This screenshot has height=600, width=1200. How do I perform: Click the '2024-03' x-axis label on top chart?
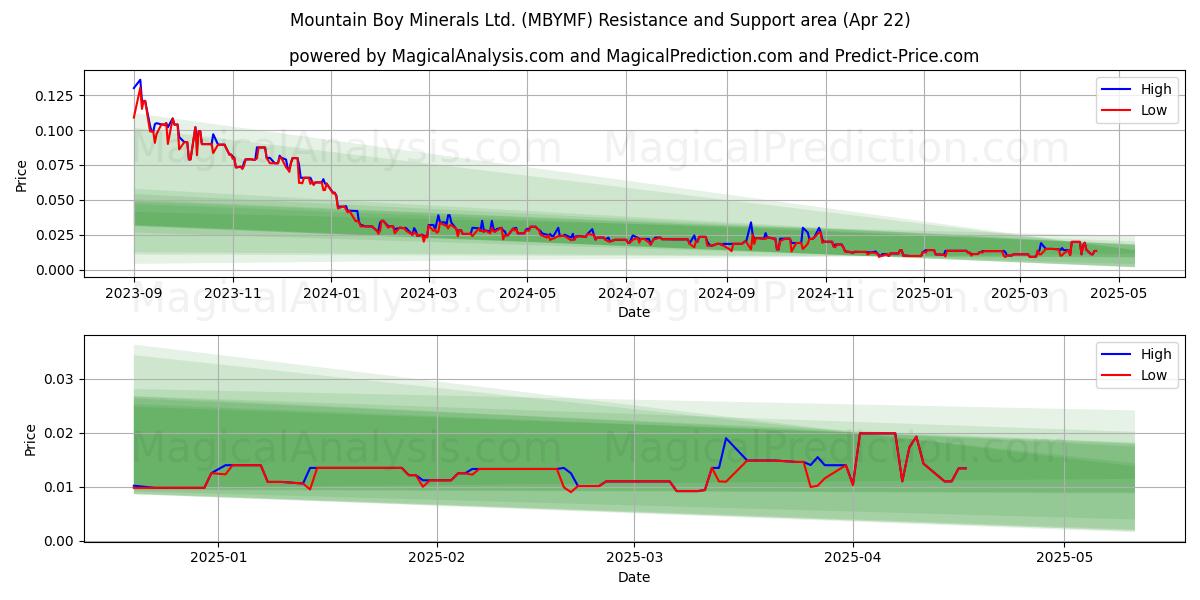tap(428, 293)
